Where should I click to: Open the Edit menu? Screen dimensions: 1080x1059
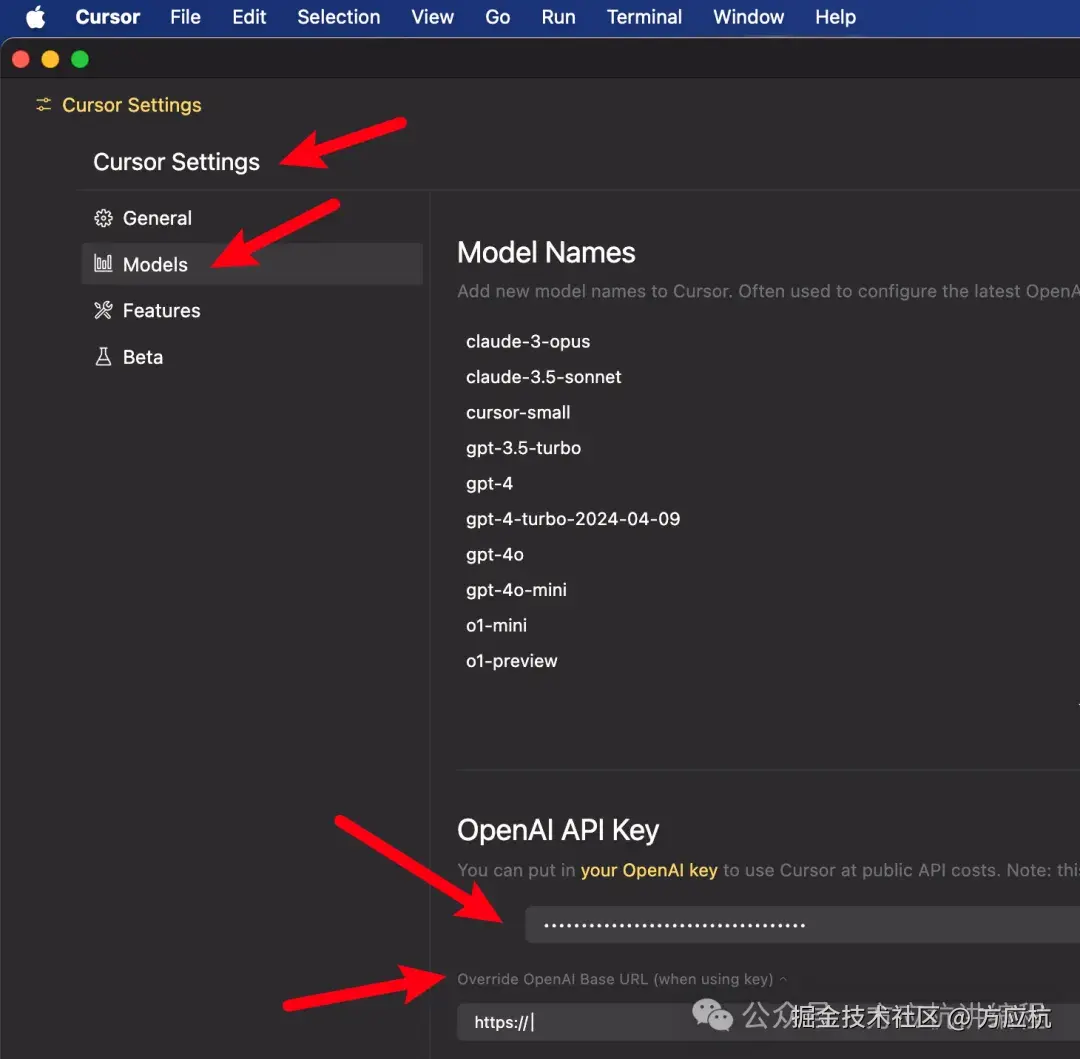(249, 17)
